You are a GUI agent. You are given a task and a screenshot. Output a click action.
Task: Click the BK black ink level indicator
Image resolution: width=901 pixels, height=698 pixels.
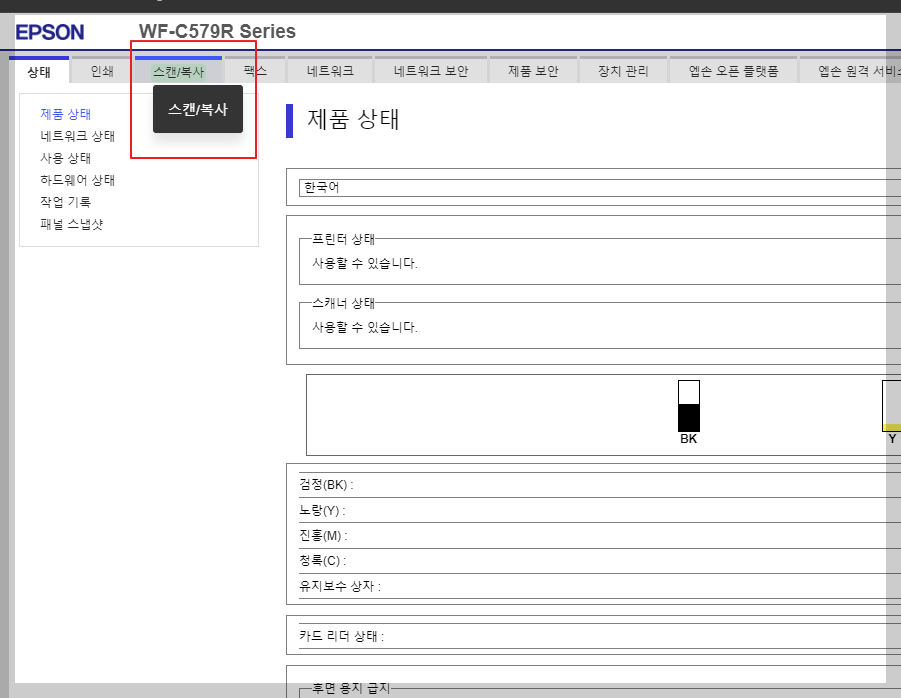tap(688, 406)
